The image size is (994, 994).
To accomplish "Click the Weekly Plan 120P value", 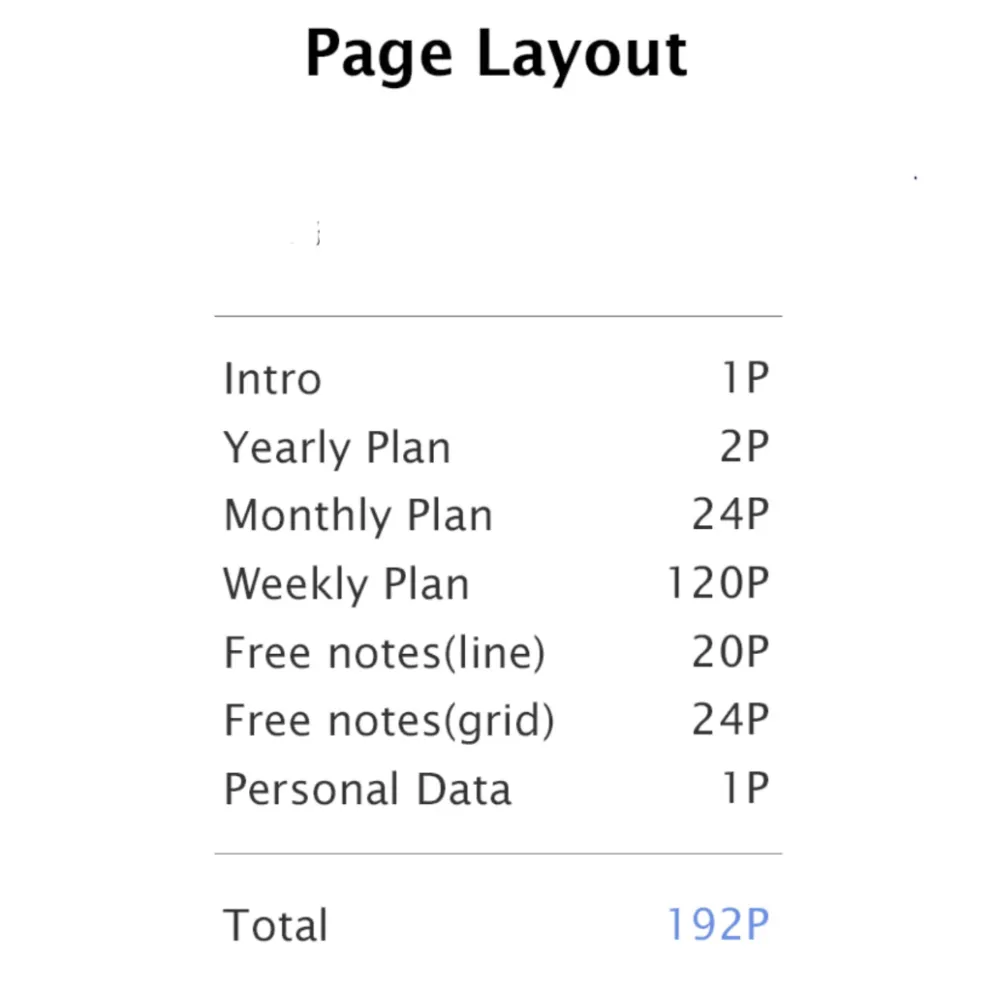I will [x=718, y=582].
